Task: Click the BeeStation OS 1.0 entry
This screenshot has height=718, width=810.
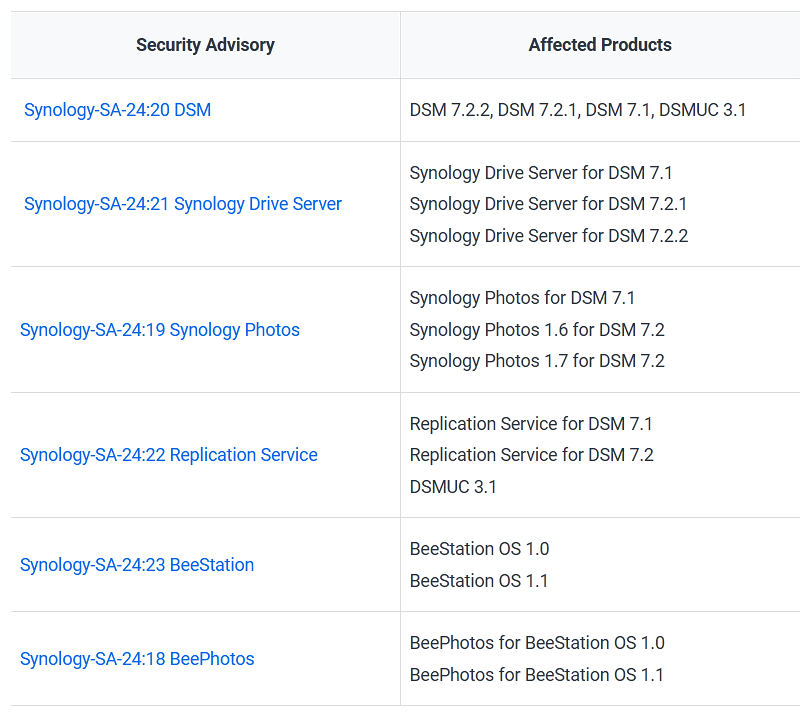Action: (479, 549)
